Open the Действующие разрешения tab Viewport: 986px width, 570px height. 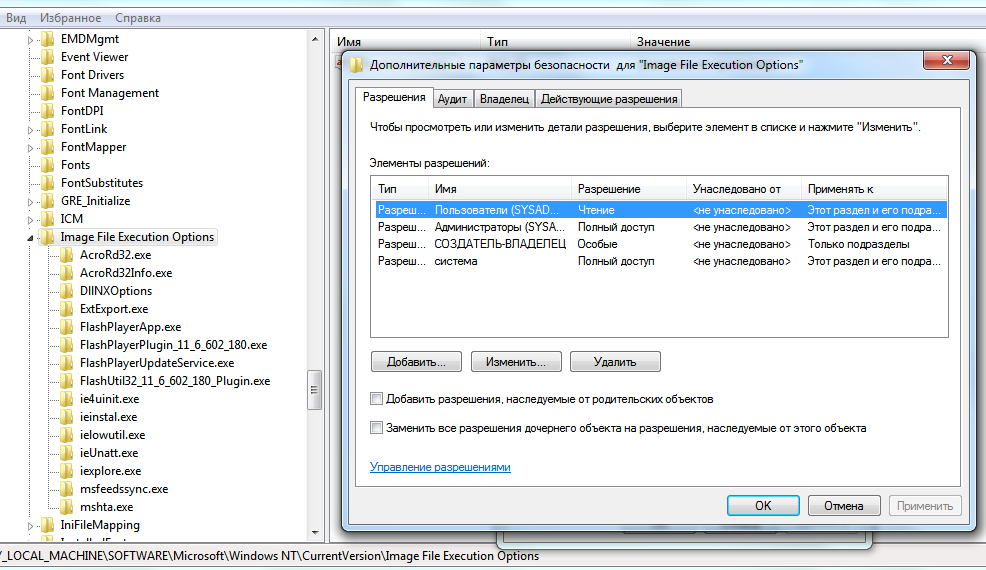[609, 99]
